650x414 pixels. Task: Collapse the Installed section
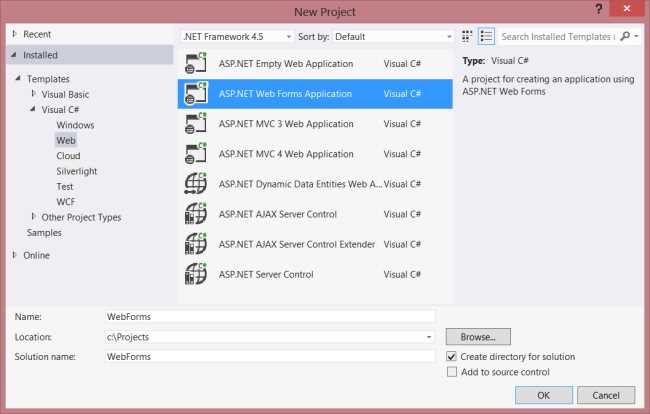click(14, 54)
